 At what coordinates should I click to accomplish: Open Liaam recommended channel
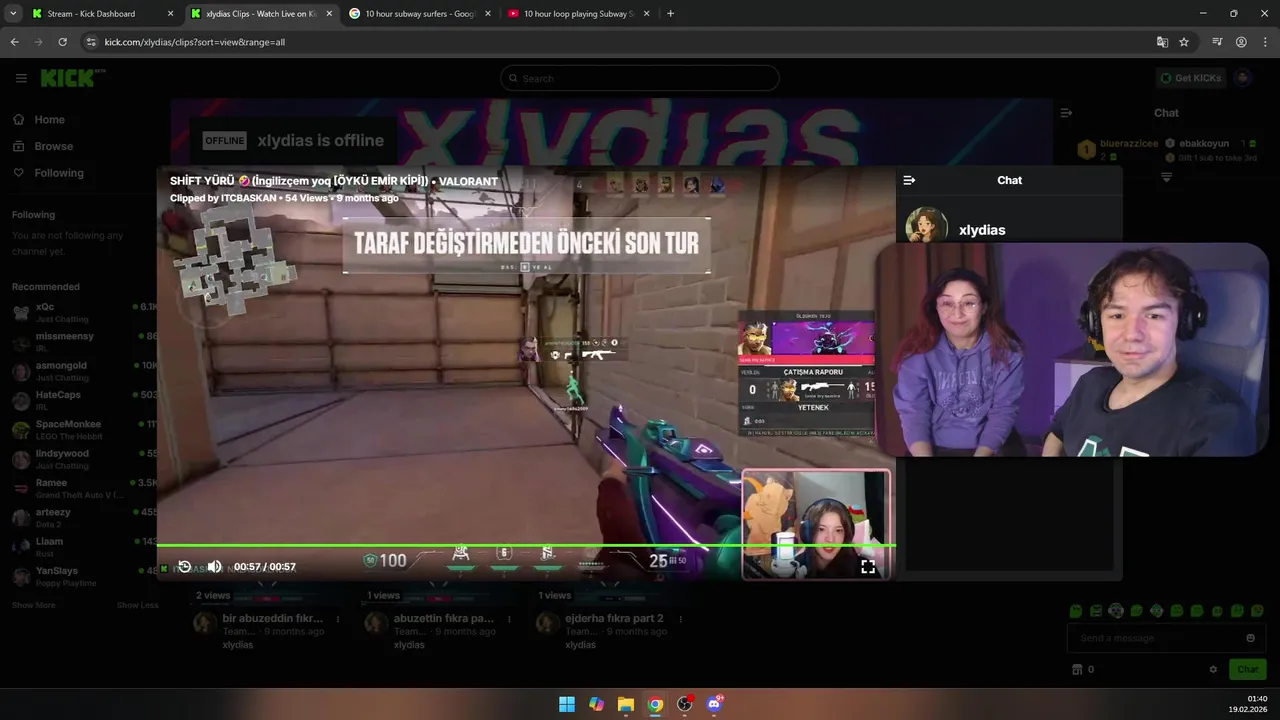(84, 546)
